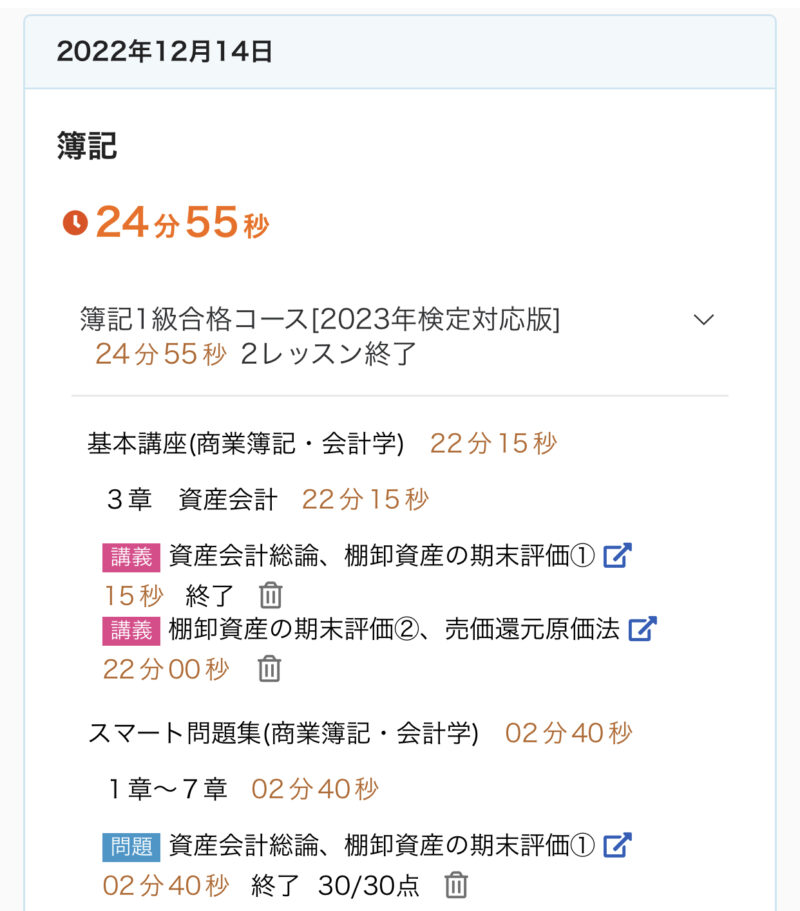Screen dimensions: 800x911
Task: Open external link for 資産会計総論 lecture
Action: point(618,556)
